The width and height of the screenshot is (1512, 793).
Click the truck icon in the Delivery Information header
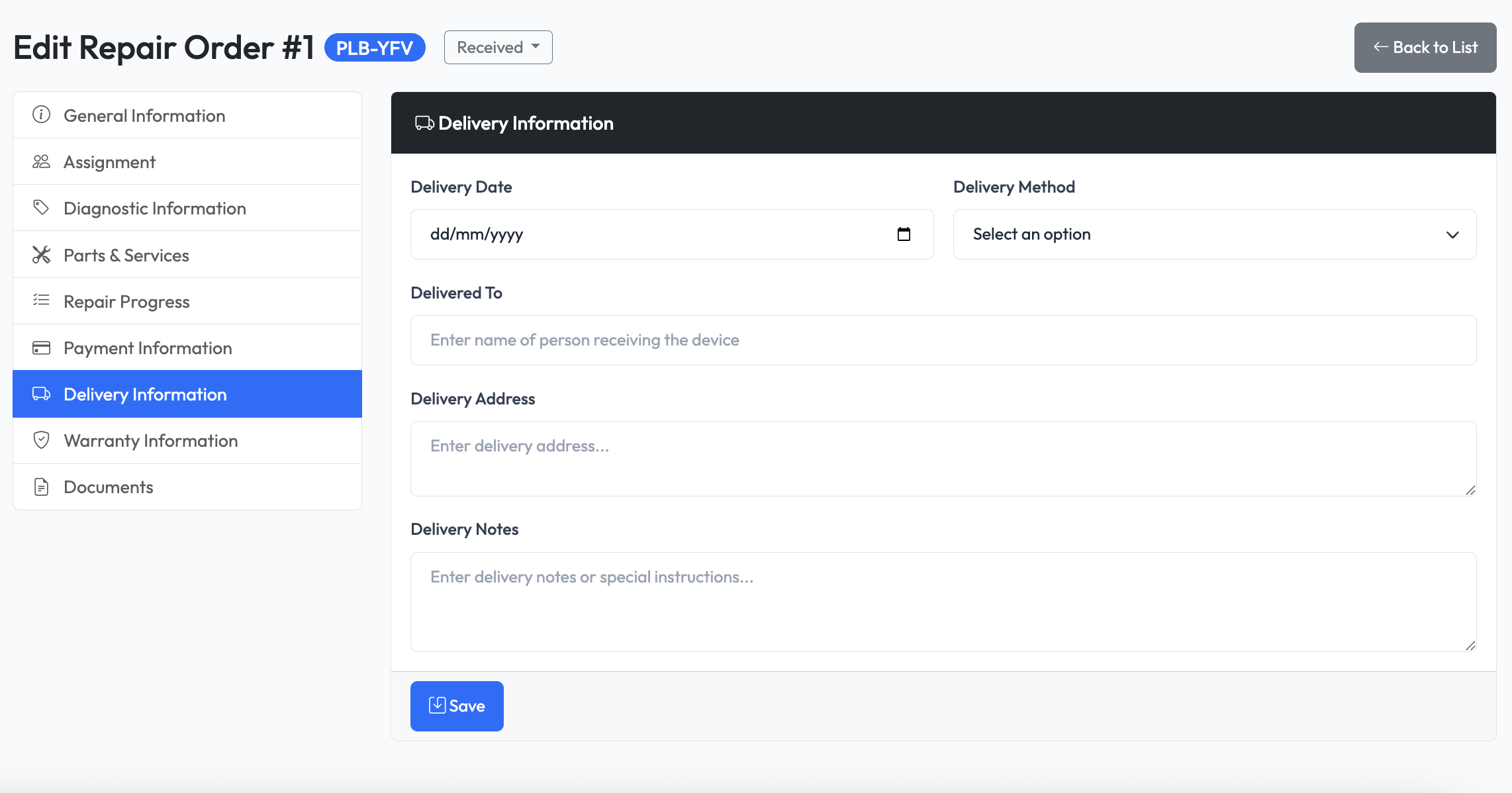424,122
